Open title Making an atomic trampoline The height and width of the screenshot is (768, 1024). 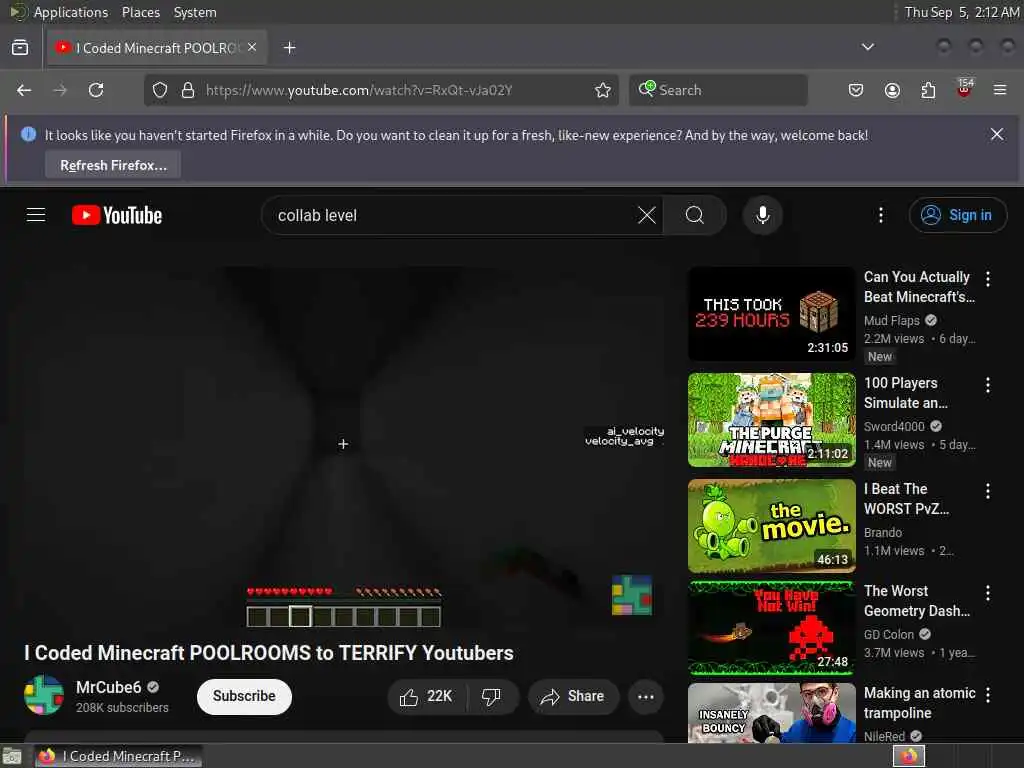click(920, 703)
